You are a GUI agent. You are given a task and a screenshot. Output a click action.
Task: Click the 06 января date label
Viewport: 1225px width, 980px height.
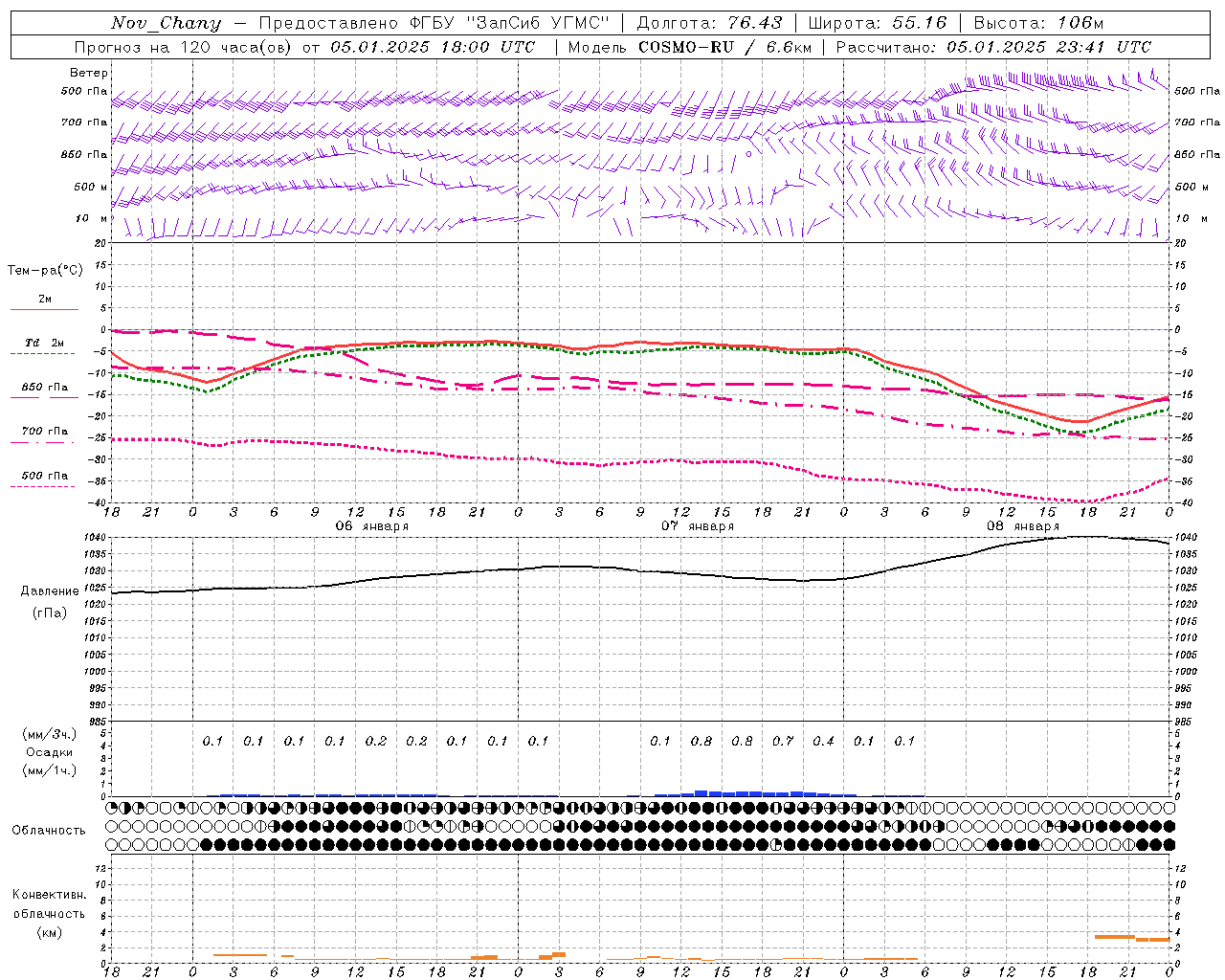click(372, 526)
